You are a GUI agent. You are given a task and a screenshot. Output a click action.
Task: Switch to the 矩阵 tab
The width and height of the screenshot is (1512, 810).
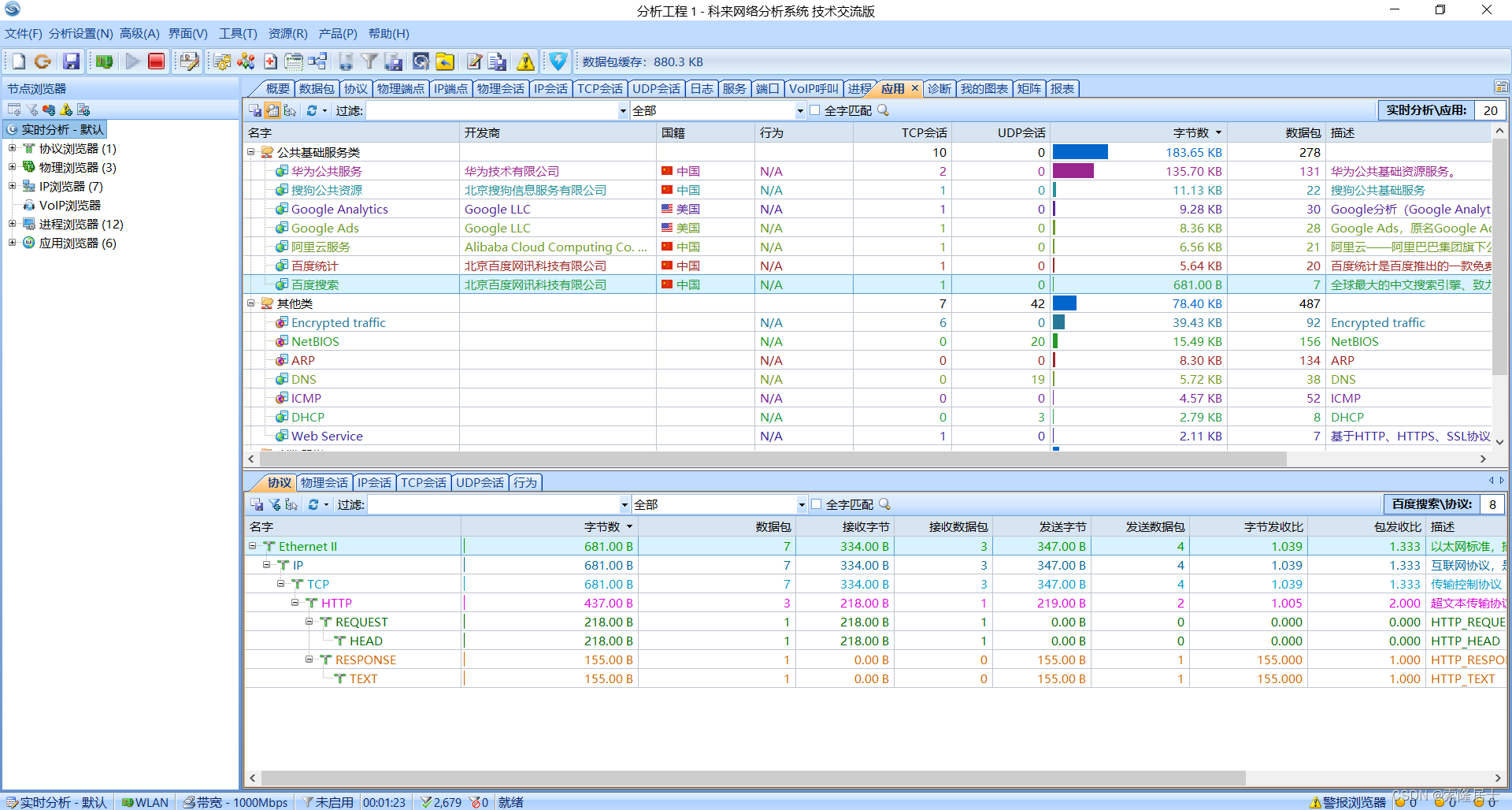(x=1028, y=89)
